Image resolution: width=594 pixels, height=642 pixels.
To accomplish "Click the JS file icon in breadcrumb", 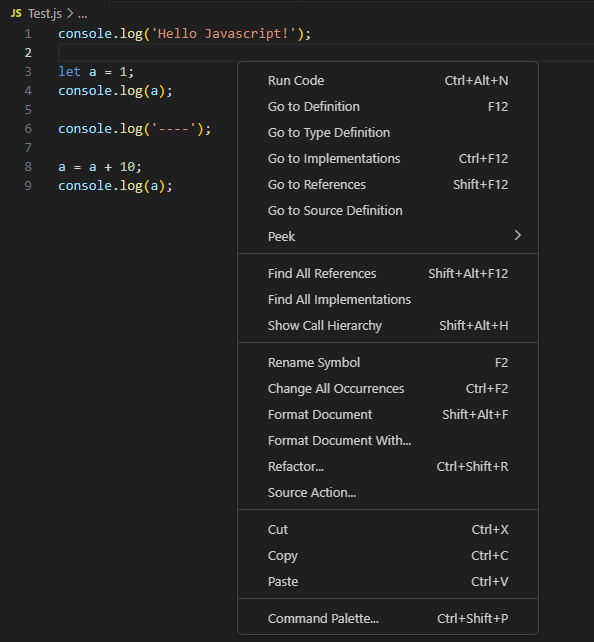I will [16, 14].
